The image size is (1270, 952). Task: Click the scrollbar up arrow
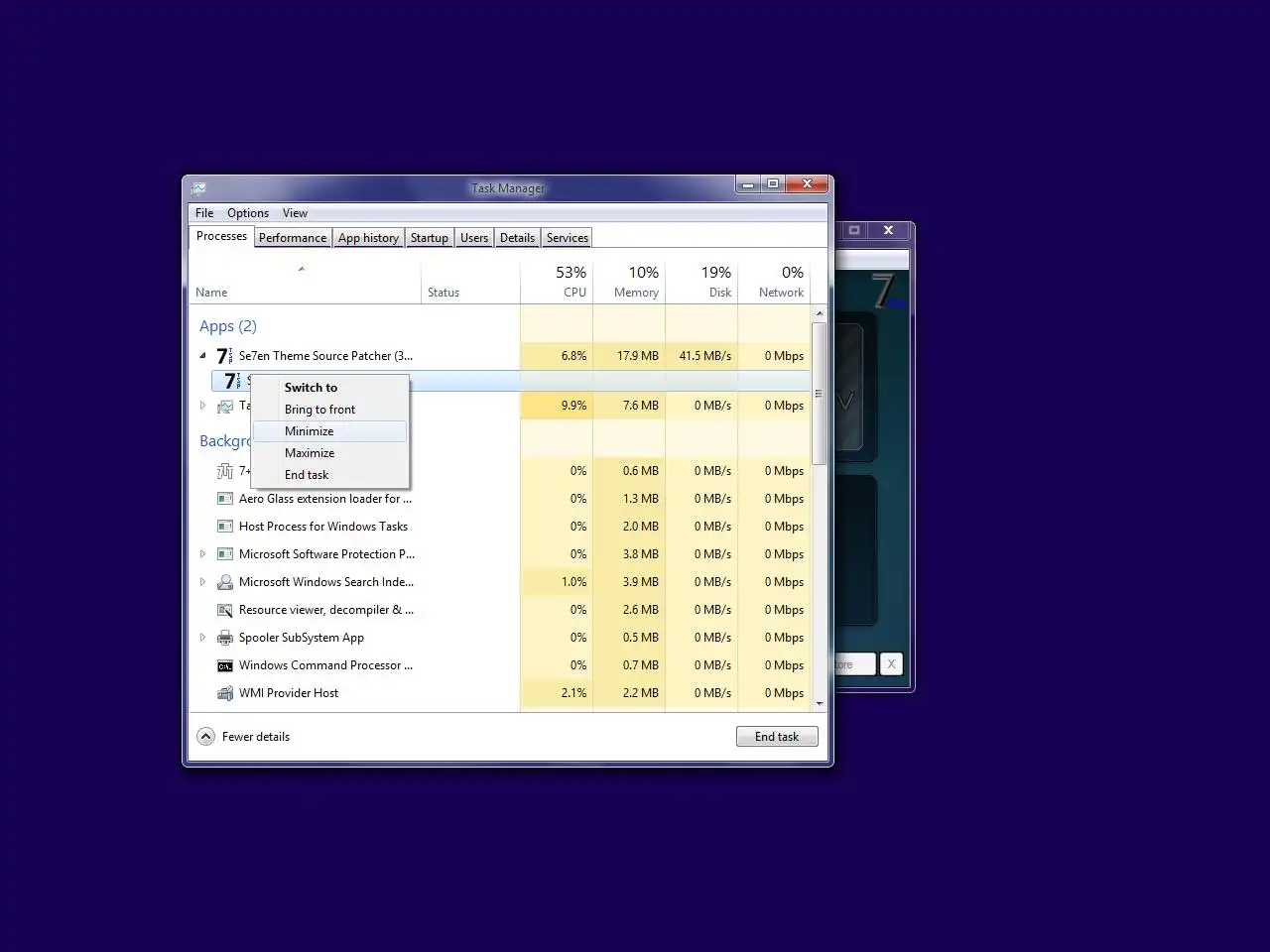coord(819,313)
